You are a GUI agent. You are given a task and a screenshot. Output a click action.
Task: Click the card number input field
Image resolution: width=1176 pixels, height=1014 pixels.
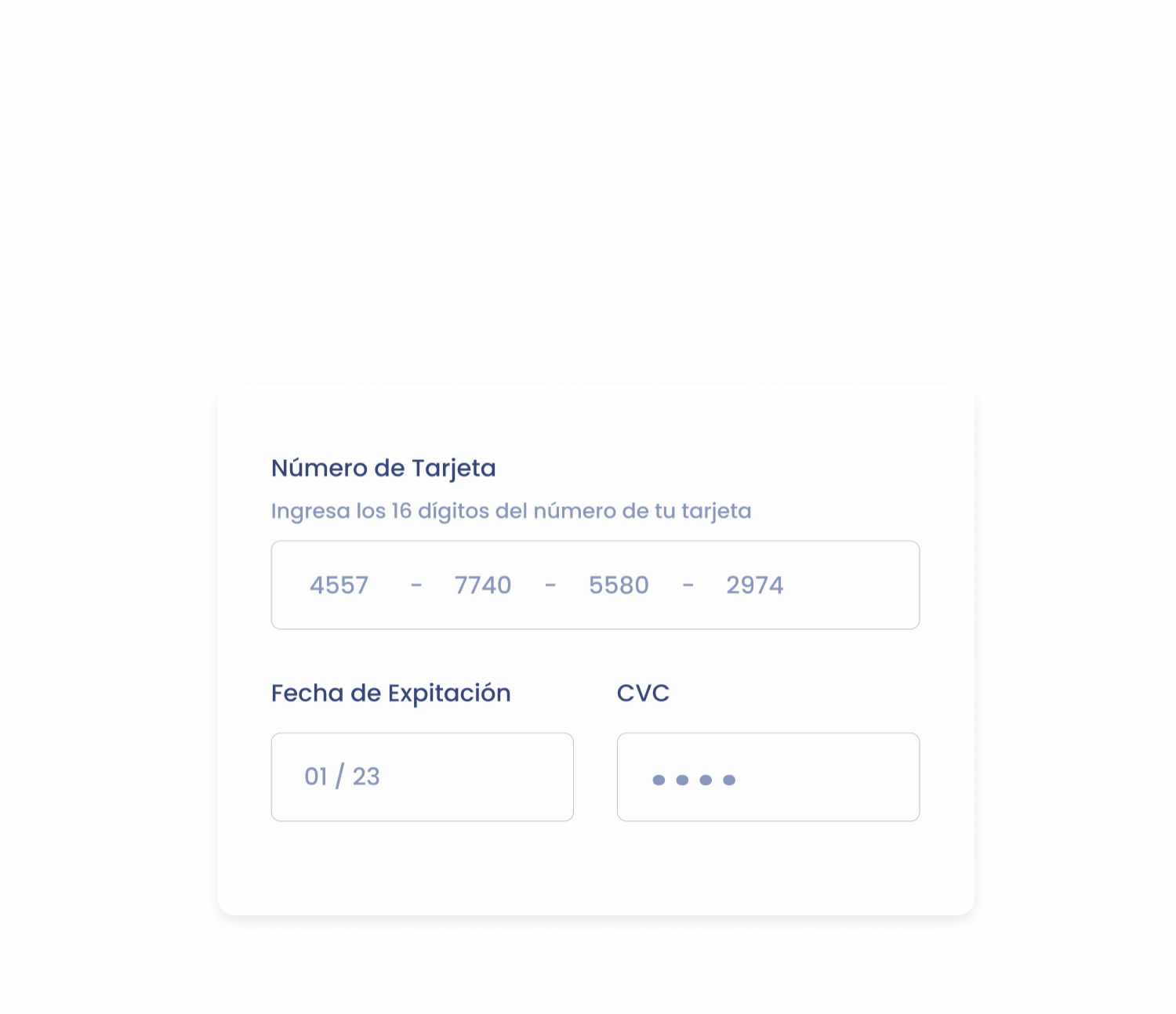[x=595, y=585]
